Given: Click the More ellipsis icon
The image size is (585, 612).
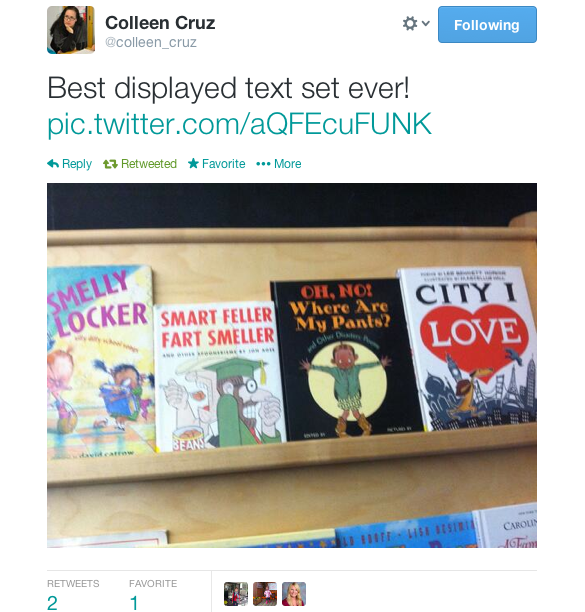Looking at the screenshot, I should coord(263,164).
